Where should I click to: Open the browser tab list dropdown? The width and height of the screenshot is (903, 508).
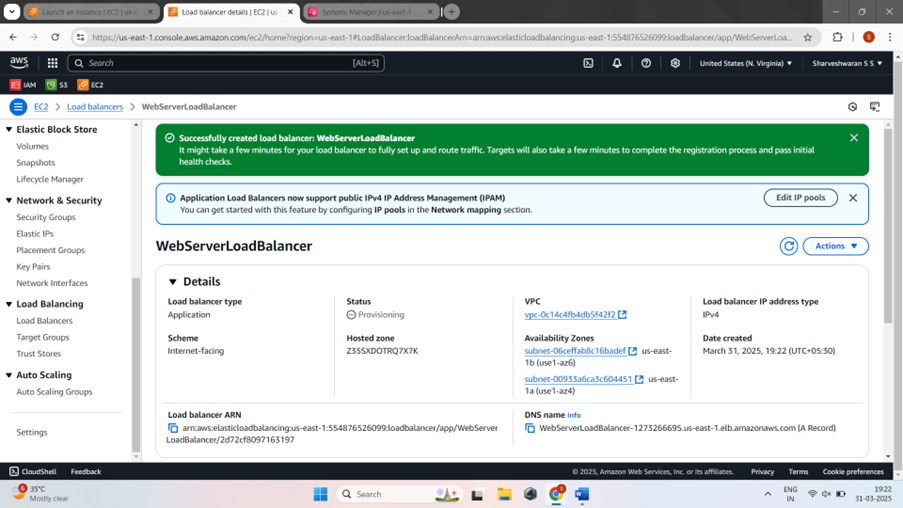12,12
